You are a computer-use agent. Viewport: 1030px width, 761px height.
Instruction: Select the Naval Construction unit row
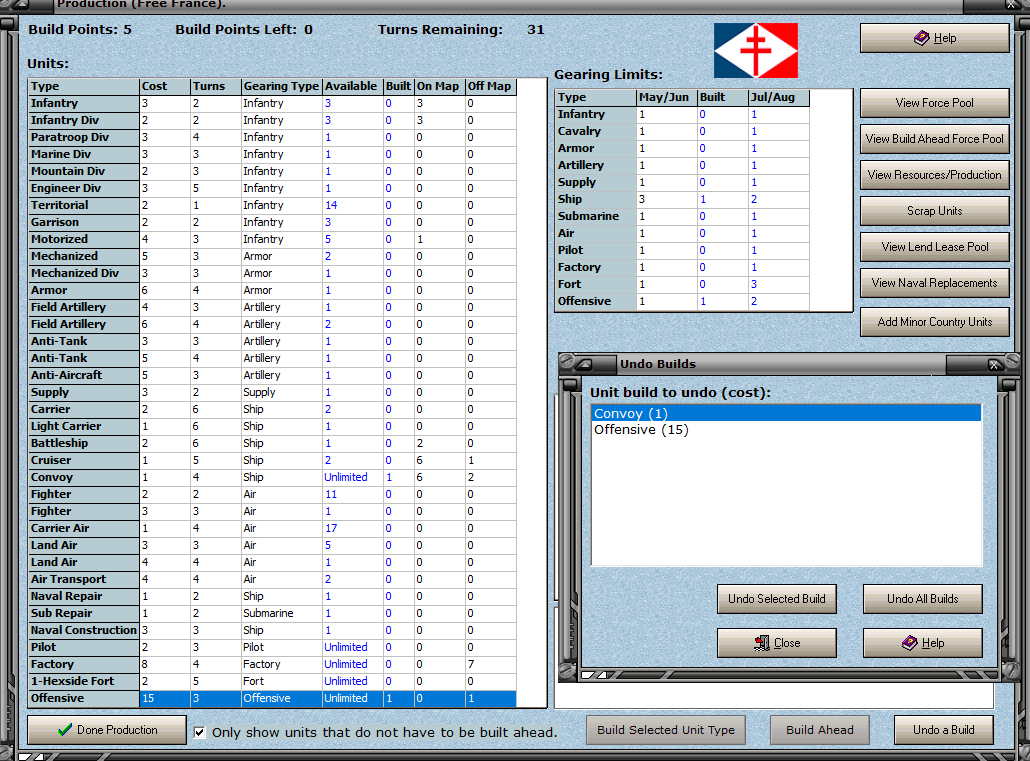(273, 631)
